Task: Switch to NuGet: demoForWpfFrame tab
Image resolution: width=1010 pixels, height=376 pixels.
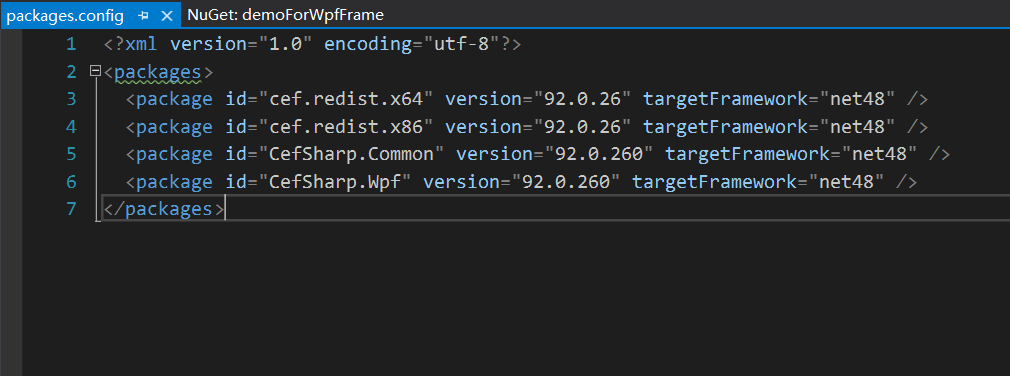Action: [x=285, y=15]
